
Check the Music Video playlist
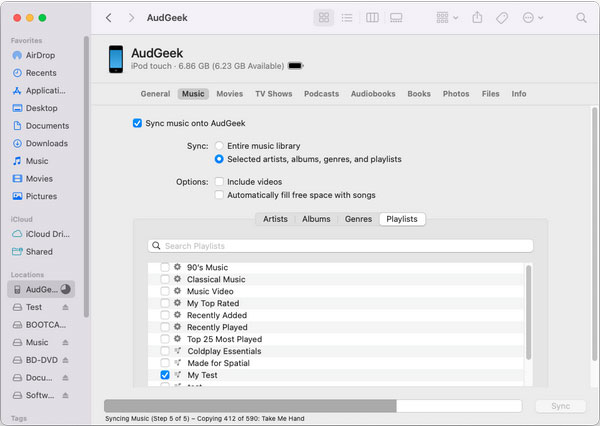(165, 291)
